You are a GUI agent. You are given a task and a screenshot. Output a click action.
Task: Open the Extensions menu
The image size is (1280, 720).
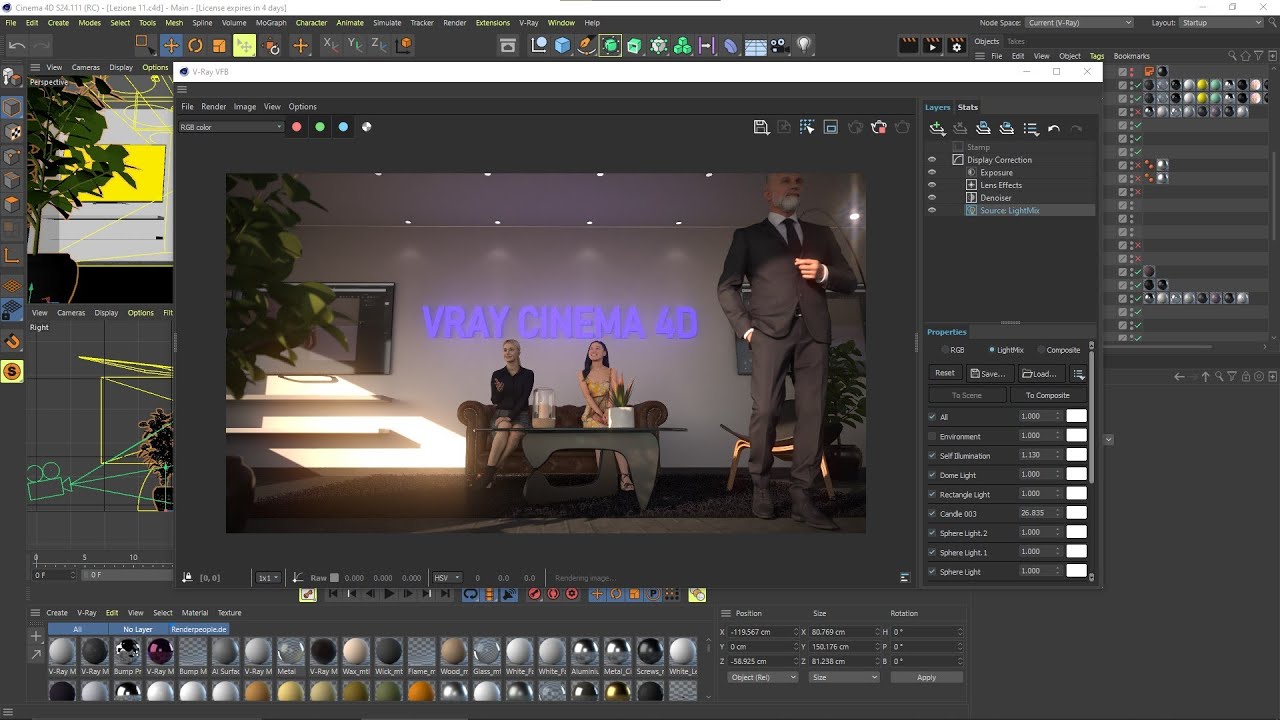point(492,22)
